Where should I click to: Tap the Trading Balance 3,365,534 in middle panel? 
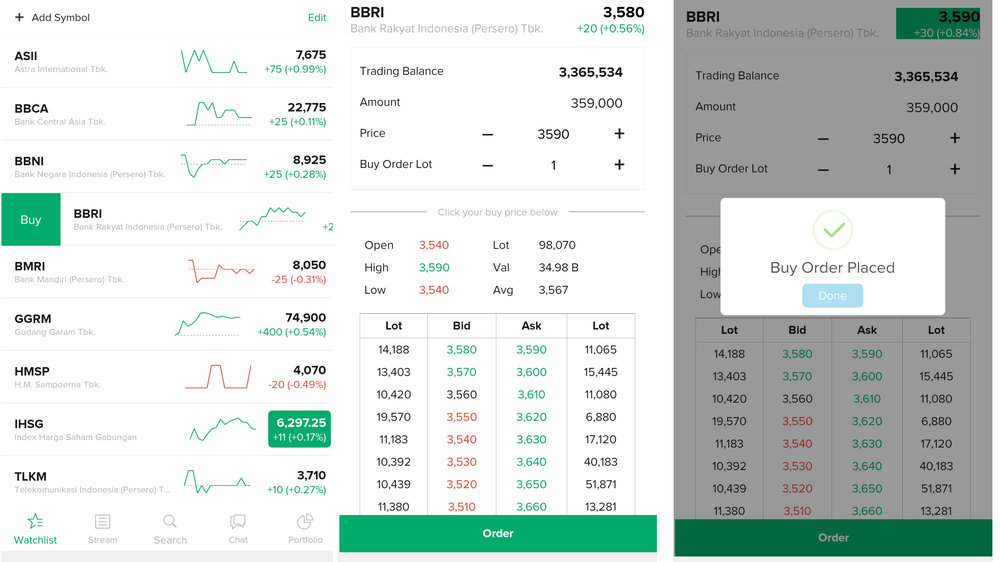point(591,72)
